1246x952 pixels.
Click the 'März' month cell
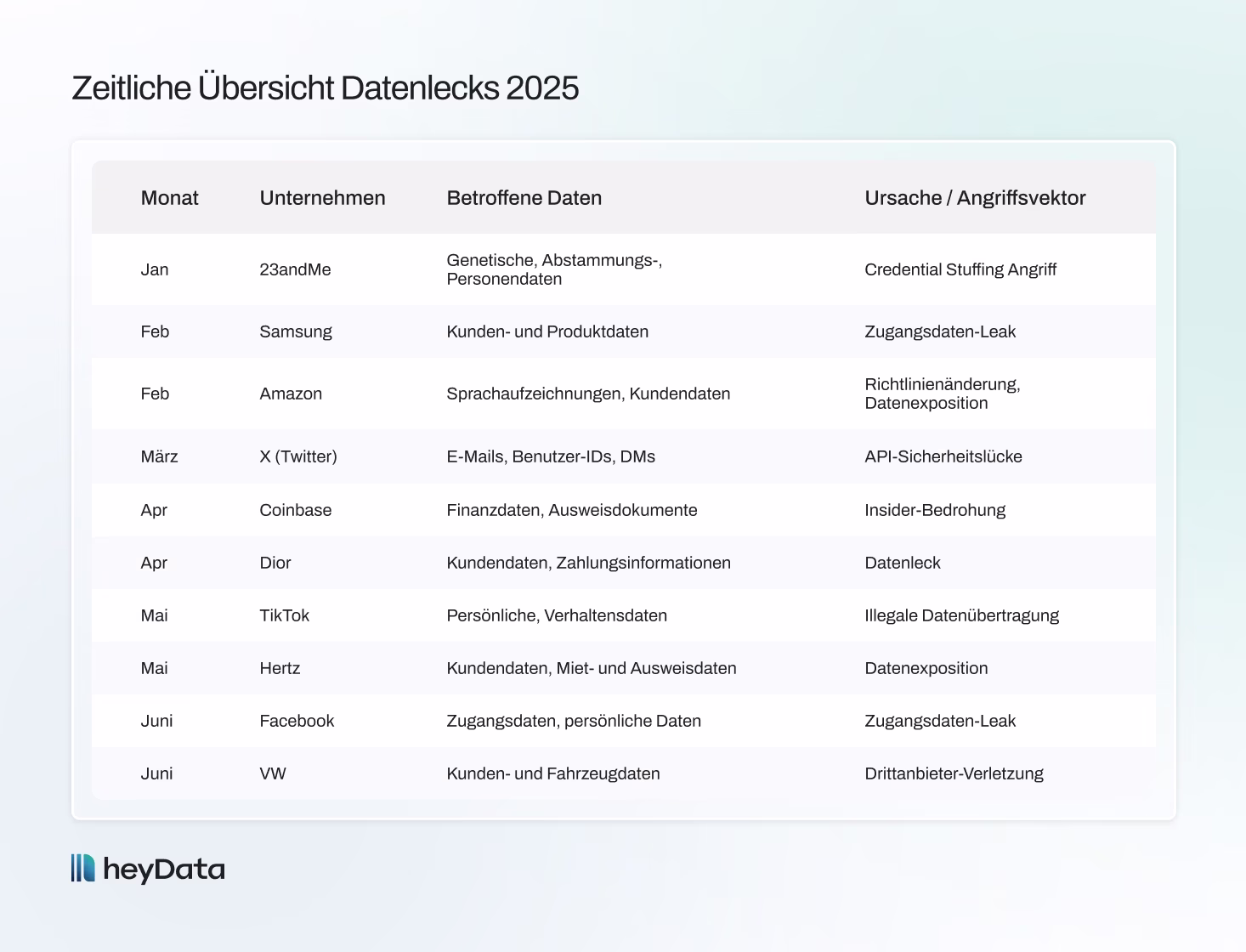tap(159, 456)
